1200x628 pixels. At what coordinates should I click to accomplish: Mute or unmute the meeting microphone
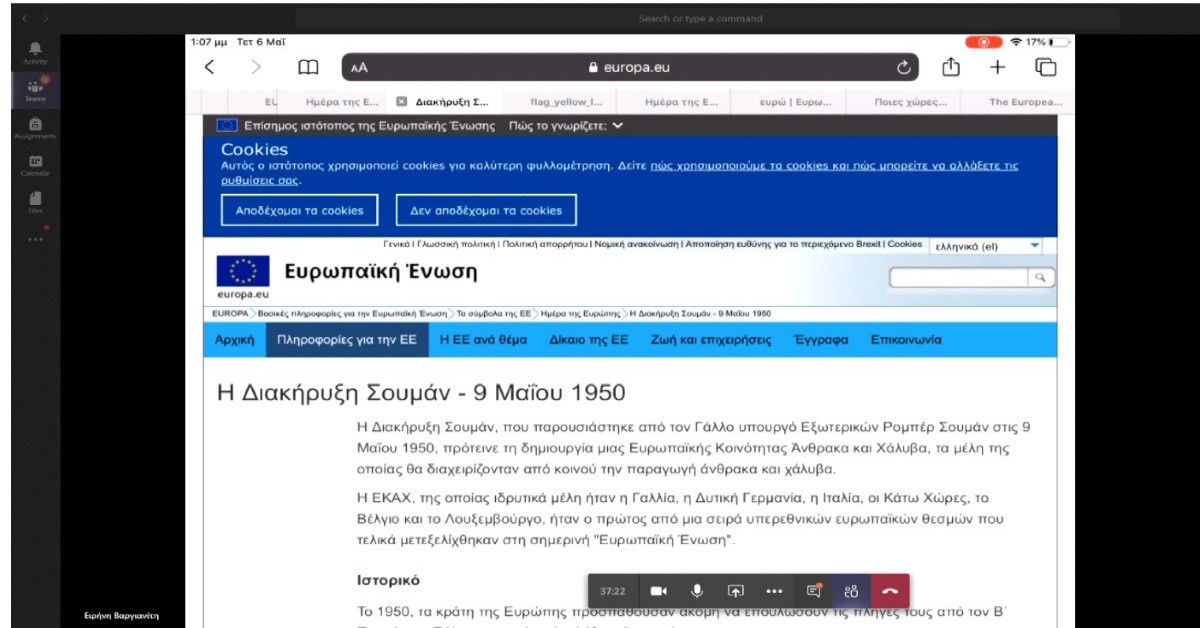[x=697, y=590]
